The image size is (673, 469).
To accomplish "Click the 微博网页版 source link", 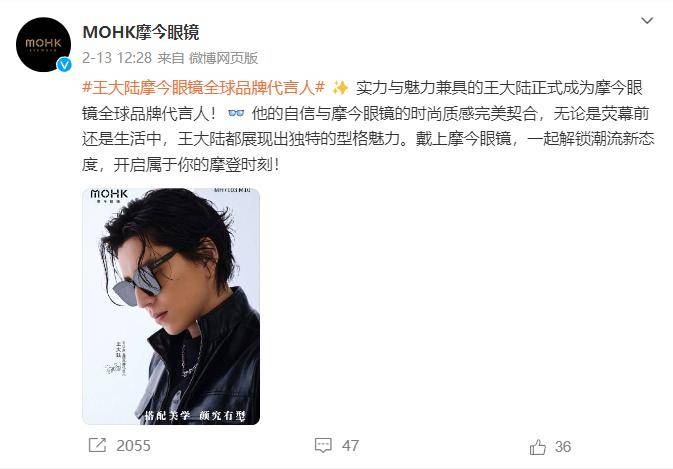I will click(x=223, y=58).
